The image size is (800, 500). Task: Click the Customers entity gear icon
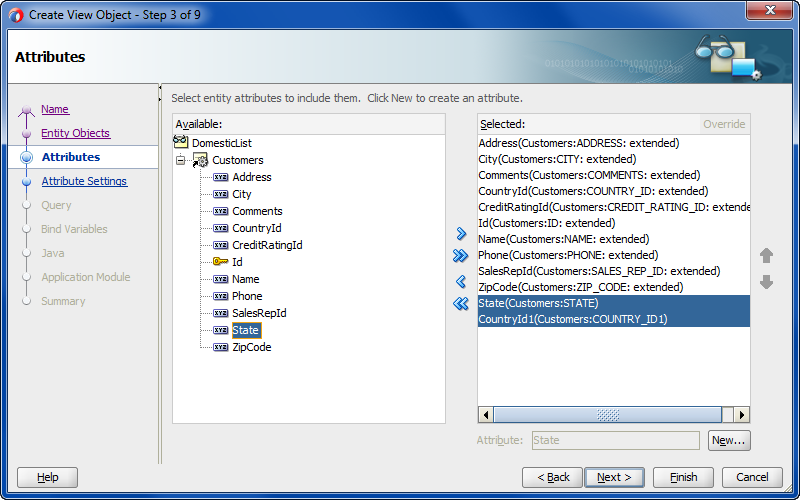201,160
